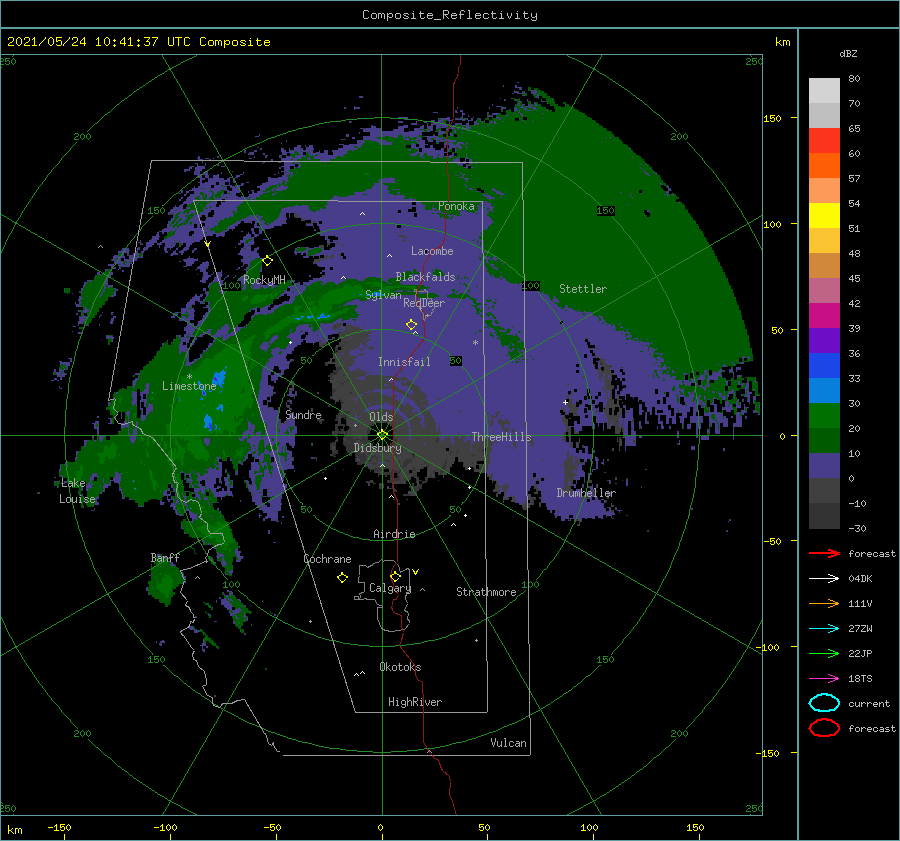Click the Blackfalds label
This screenshot has width=900, height=841.
[425, 277]
